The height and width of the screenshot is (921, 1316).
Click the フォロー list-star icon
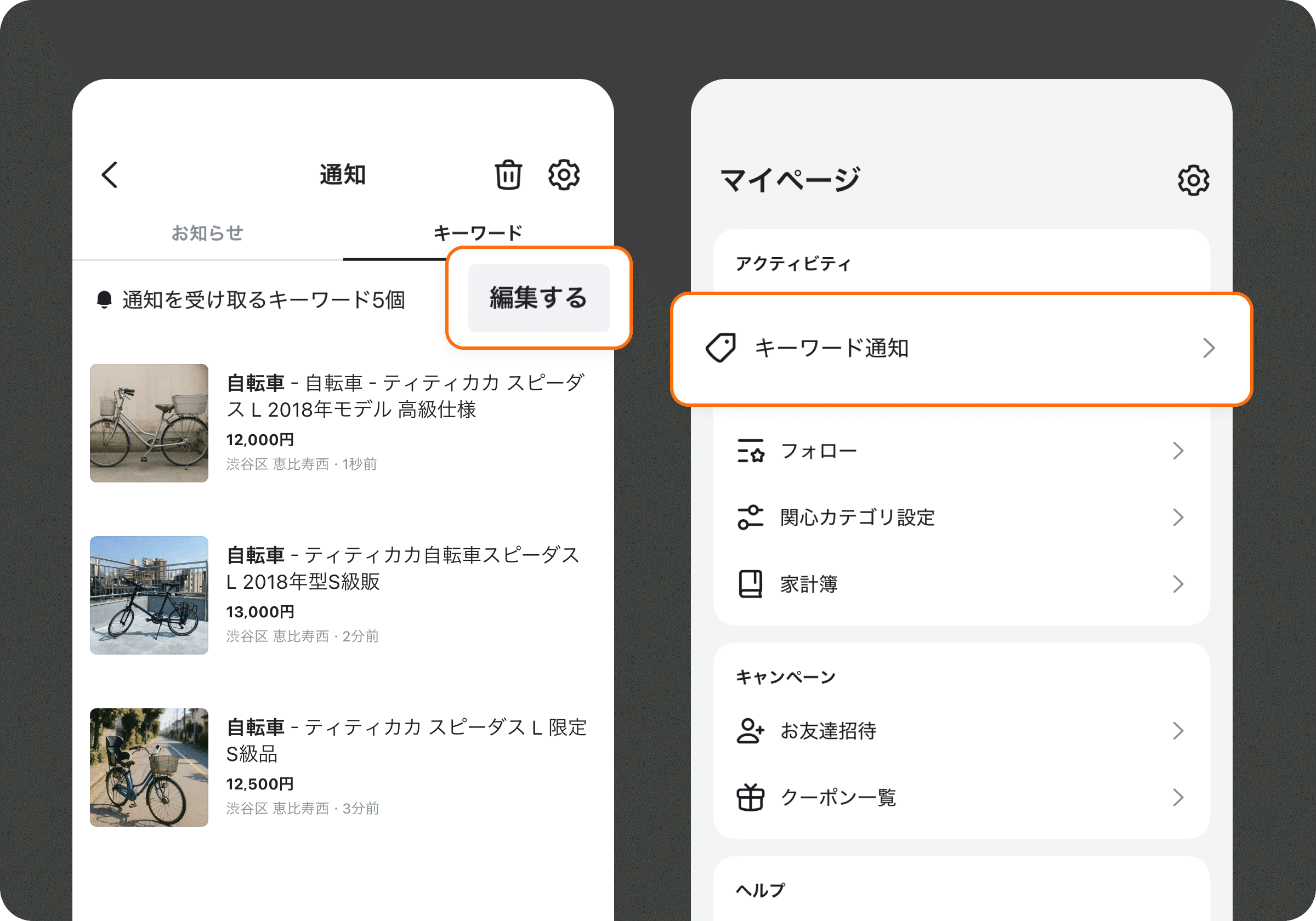tap(750, 451)
